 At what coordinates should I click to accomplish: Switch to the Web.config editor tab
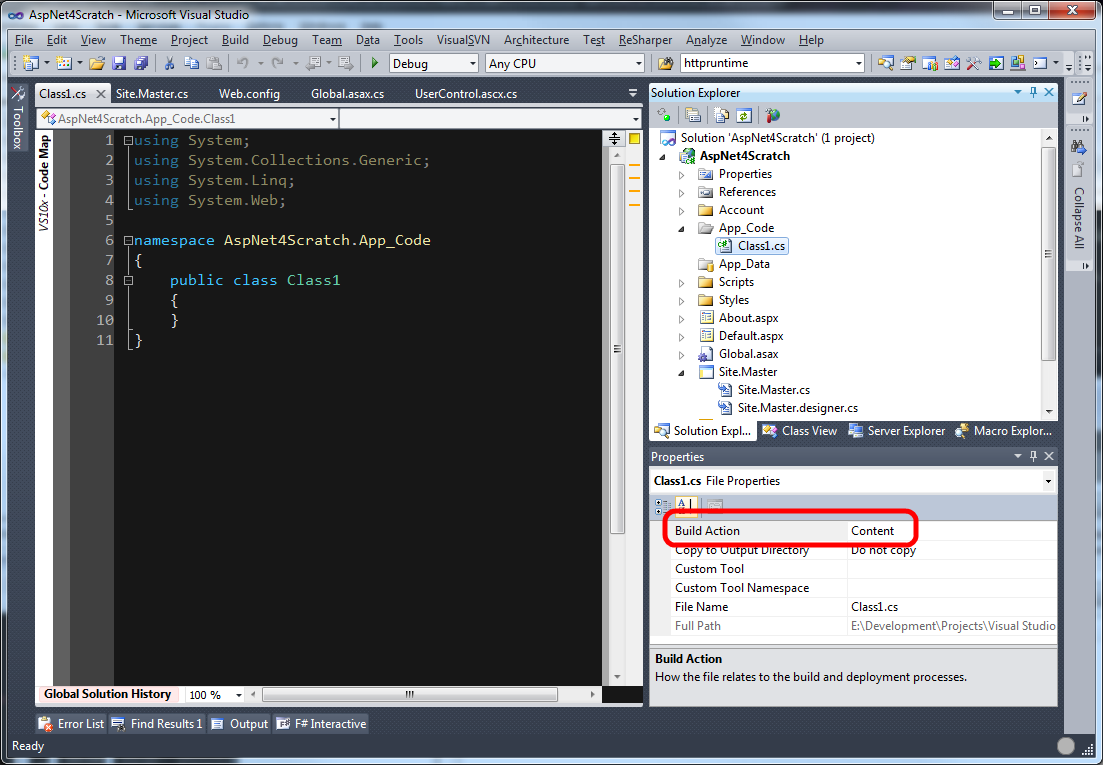pos(249,94)
